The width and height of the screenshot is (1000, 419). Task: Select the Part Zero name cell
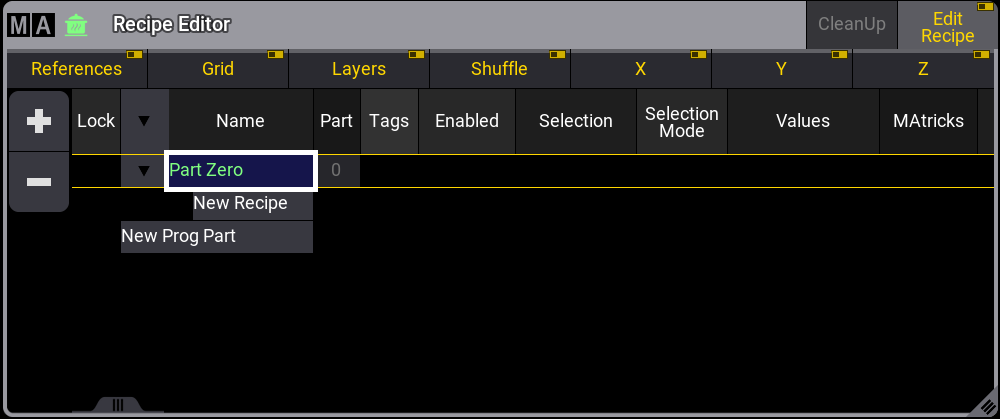pos(241,171)
